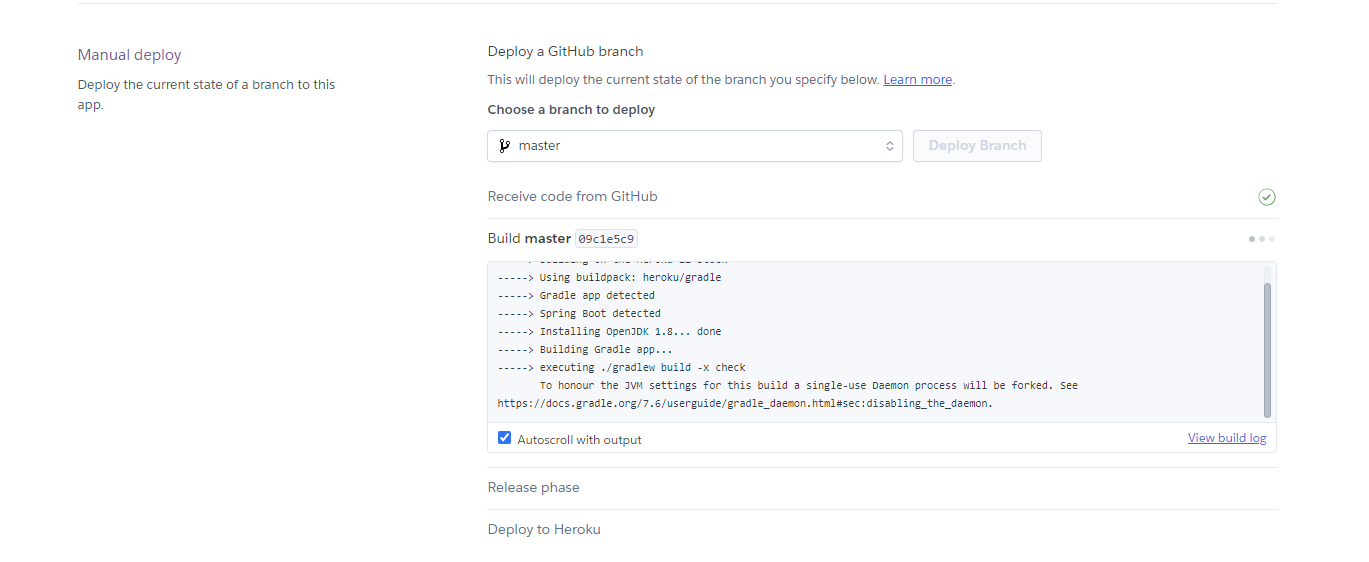
Task: Open the View build log link
Action: (1226, 438)
